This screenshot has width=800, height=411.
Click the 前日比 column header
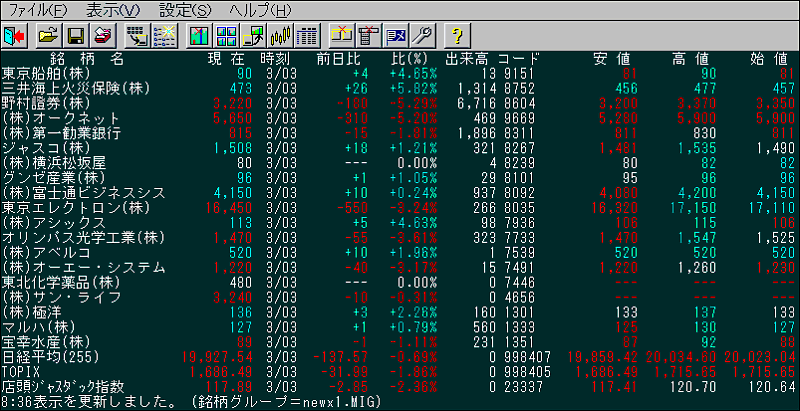tap(336, 58)
